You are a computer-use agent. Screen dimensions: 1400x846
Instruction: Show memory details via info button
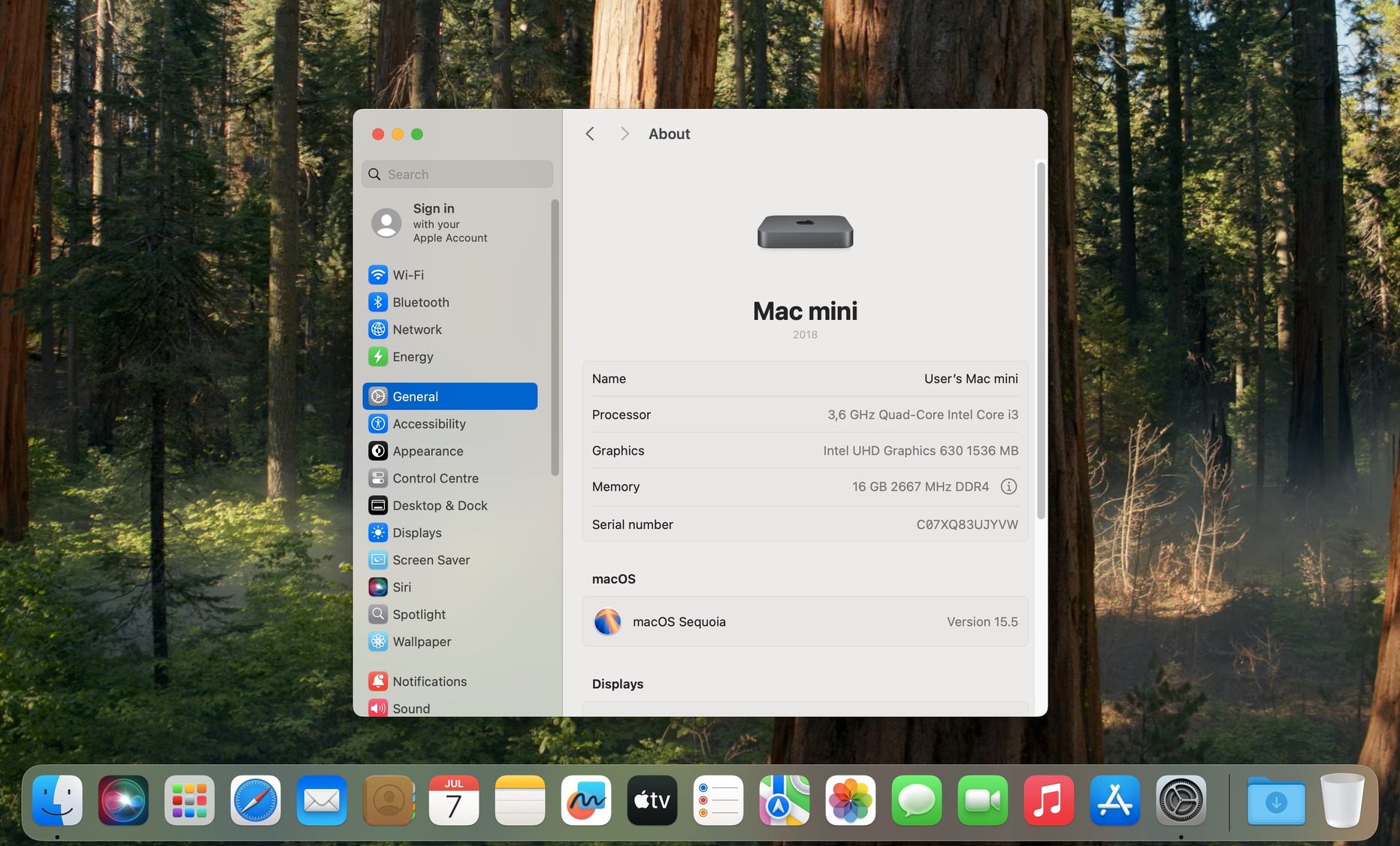click(x=1009, y=487)
